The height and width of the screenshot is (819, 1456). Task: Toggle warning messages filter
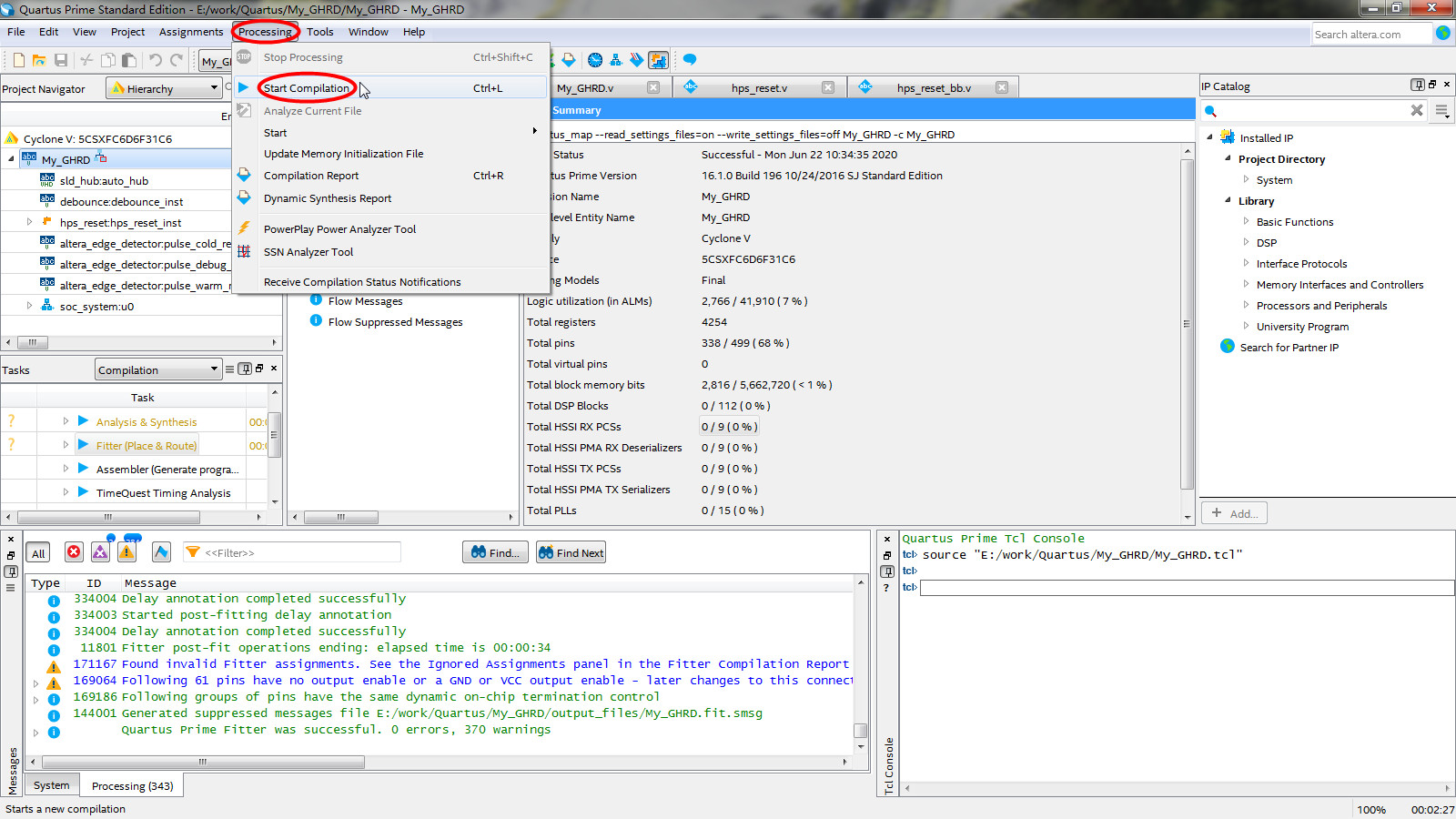126,552
